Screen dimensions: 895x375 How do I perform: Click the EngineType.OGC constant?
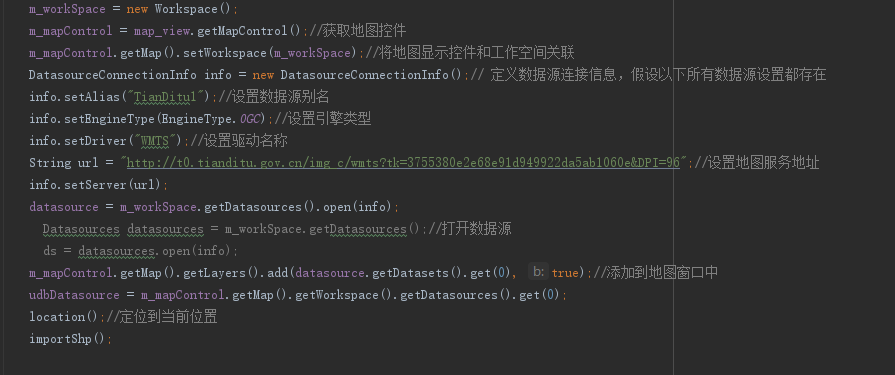[211, 119]
